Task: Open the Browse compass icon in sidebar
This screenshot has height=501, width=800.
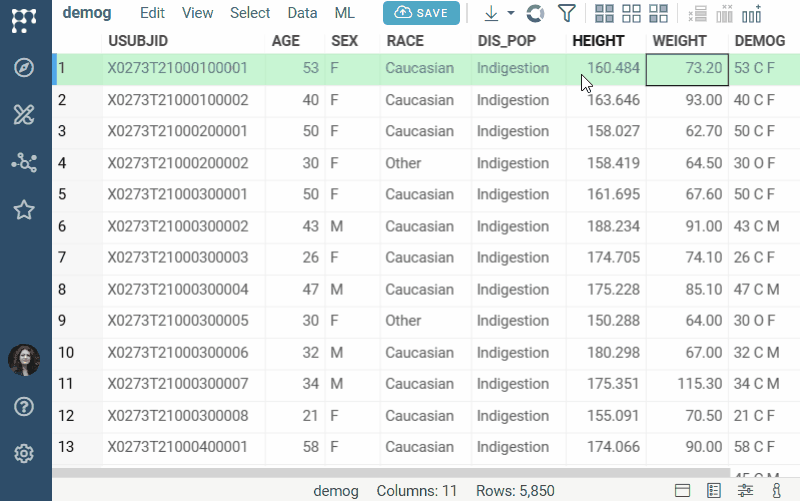Action: coord(25,67)
